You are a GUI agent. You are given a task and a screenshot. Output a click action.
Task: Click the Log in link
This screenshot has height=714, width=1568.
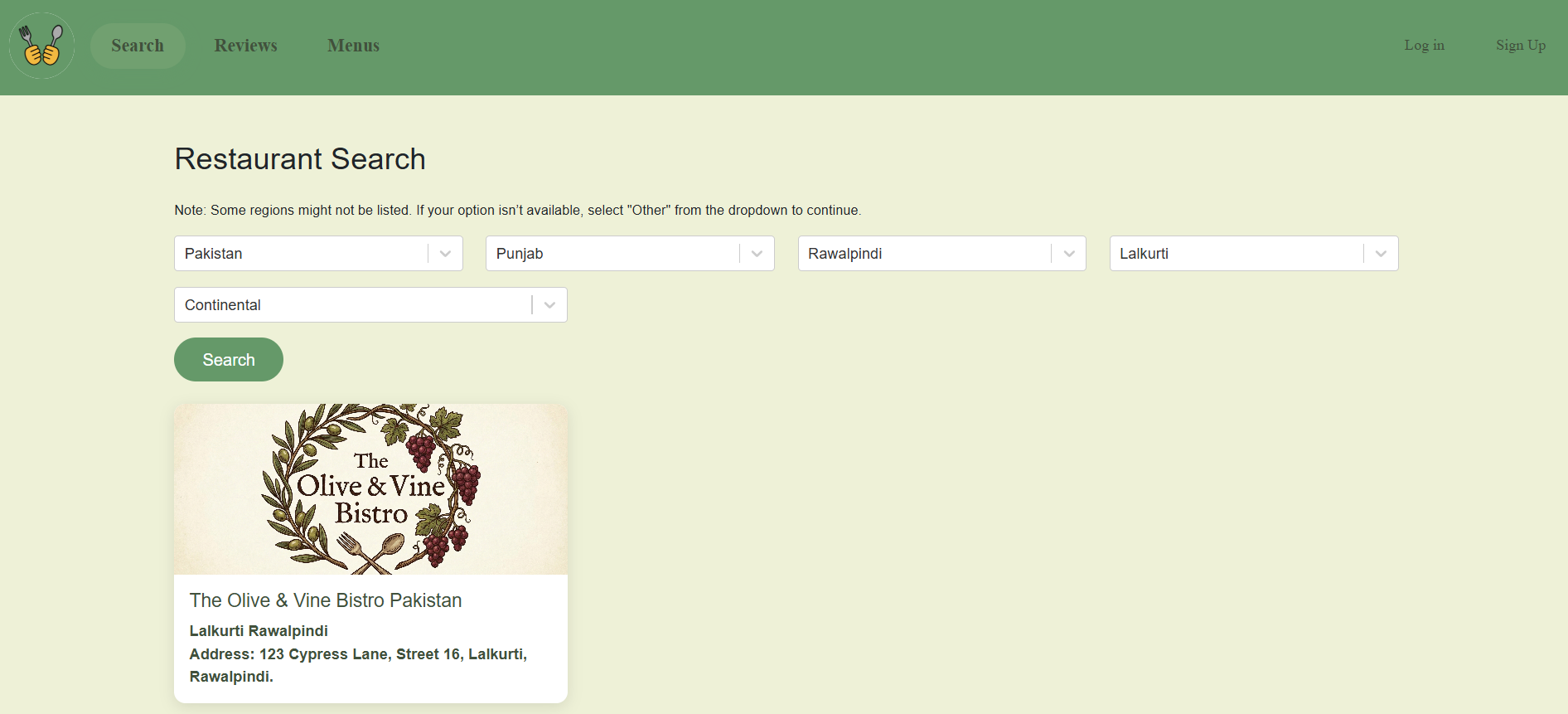coord(1424,46)
